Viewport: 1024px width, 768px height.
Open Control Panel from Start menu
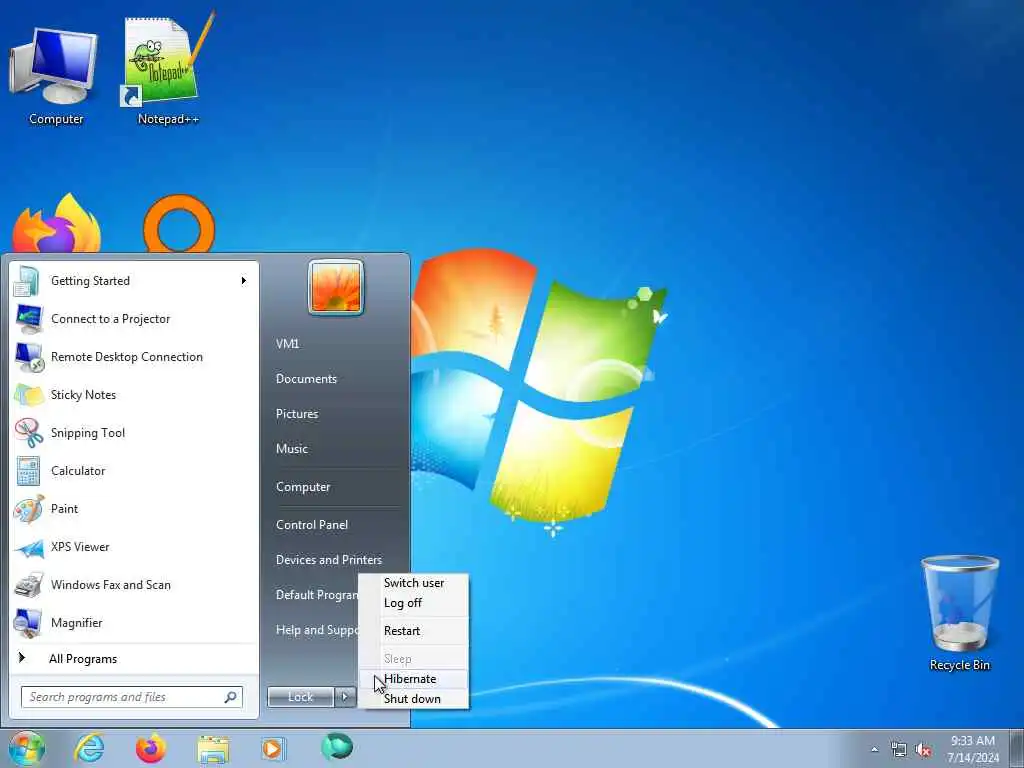[x=312, y=525]
